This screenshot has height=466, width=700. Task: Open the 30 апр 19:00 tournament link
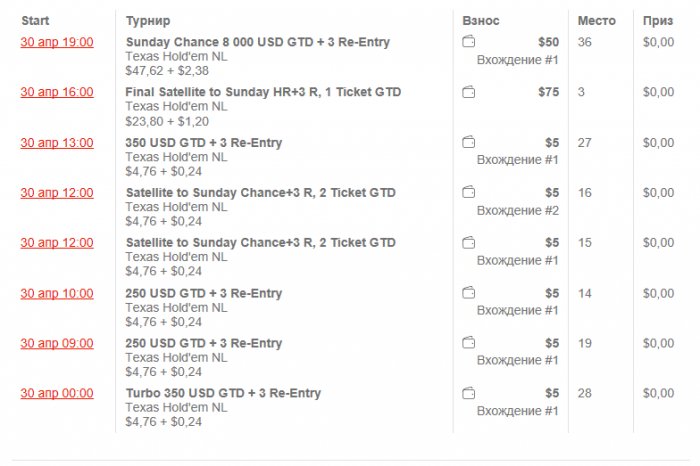(x=57, y=42)
